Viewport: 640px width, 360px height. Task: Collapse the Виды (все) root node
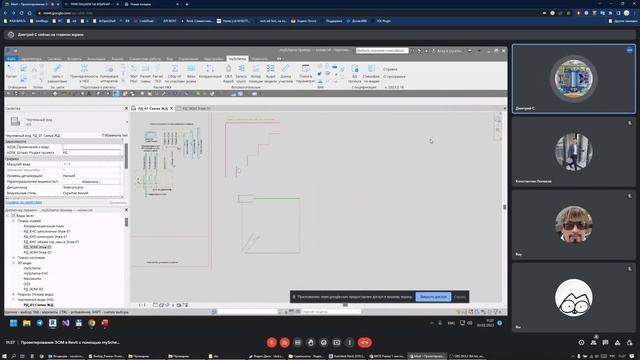[x=7, y=216]
